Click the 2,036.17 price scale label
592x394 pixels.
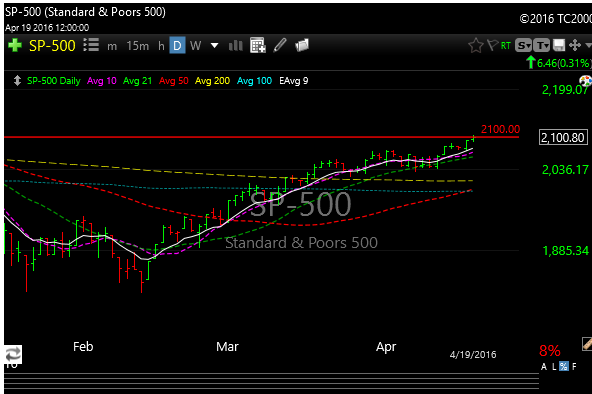(x=565, y=170)
